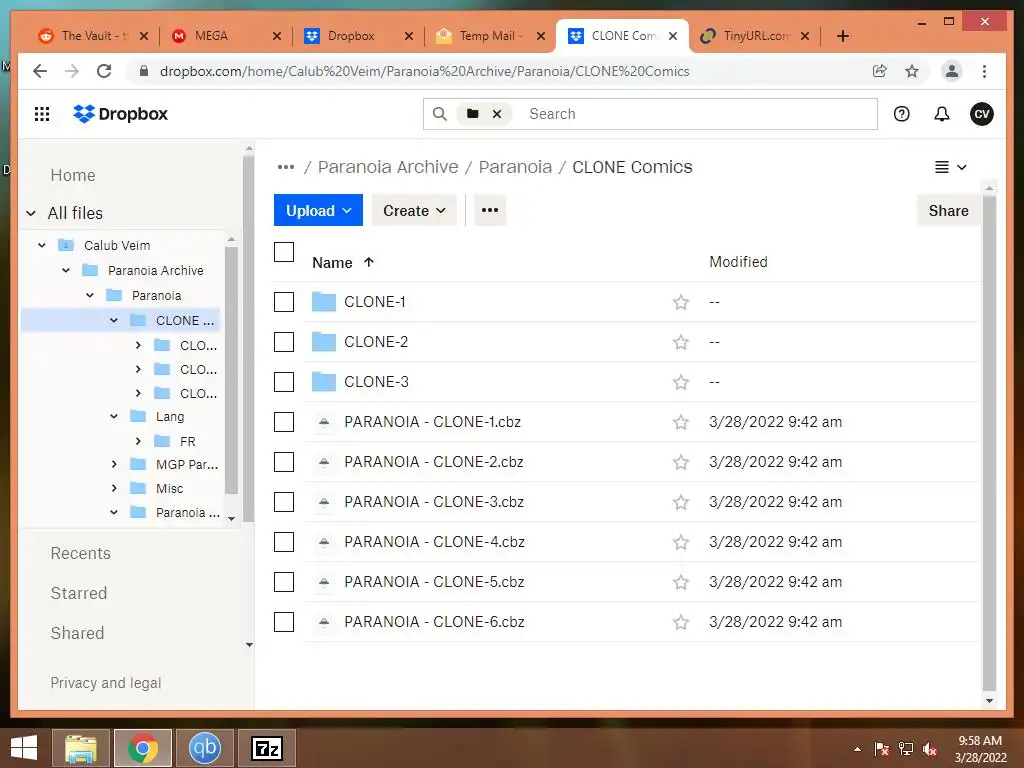Star PARANOIA - CLONE-6.cbz
The height and width of the screenshot is (768, 1024).
[x=680, y=622]
